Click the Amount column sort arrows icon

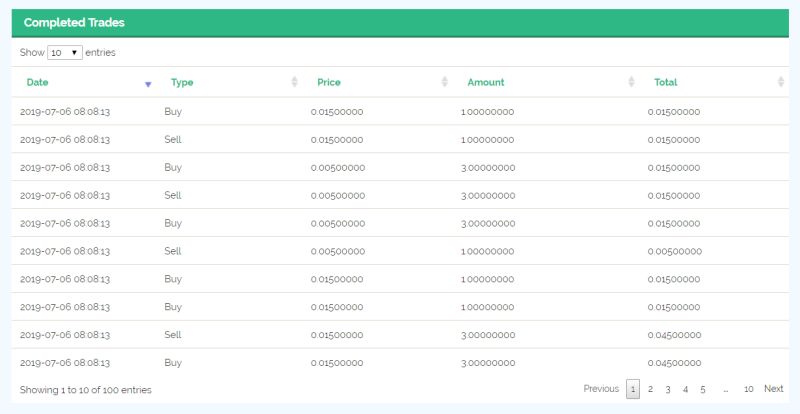[x=631, y=82]
